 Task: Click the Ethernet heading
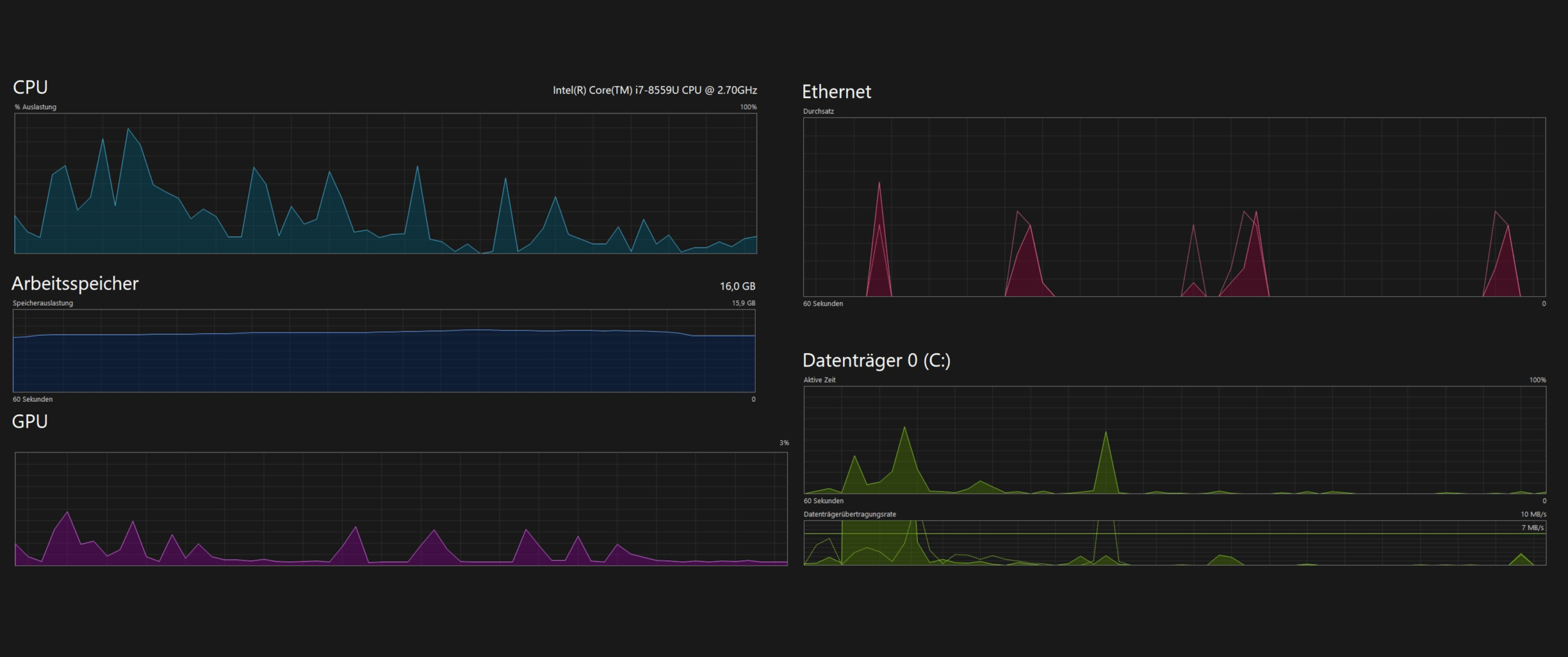tap(836, 92)
